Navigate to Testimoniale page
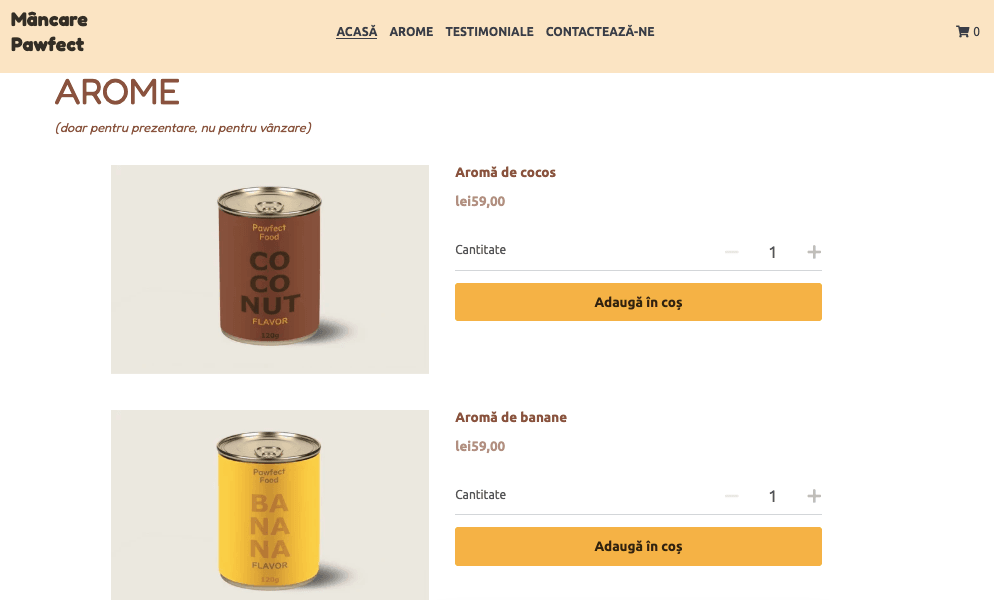This screenshot has height=600, width=994. (x=489, y=32)
